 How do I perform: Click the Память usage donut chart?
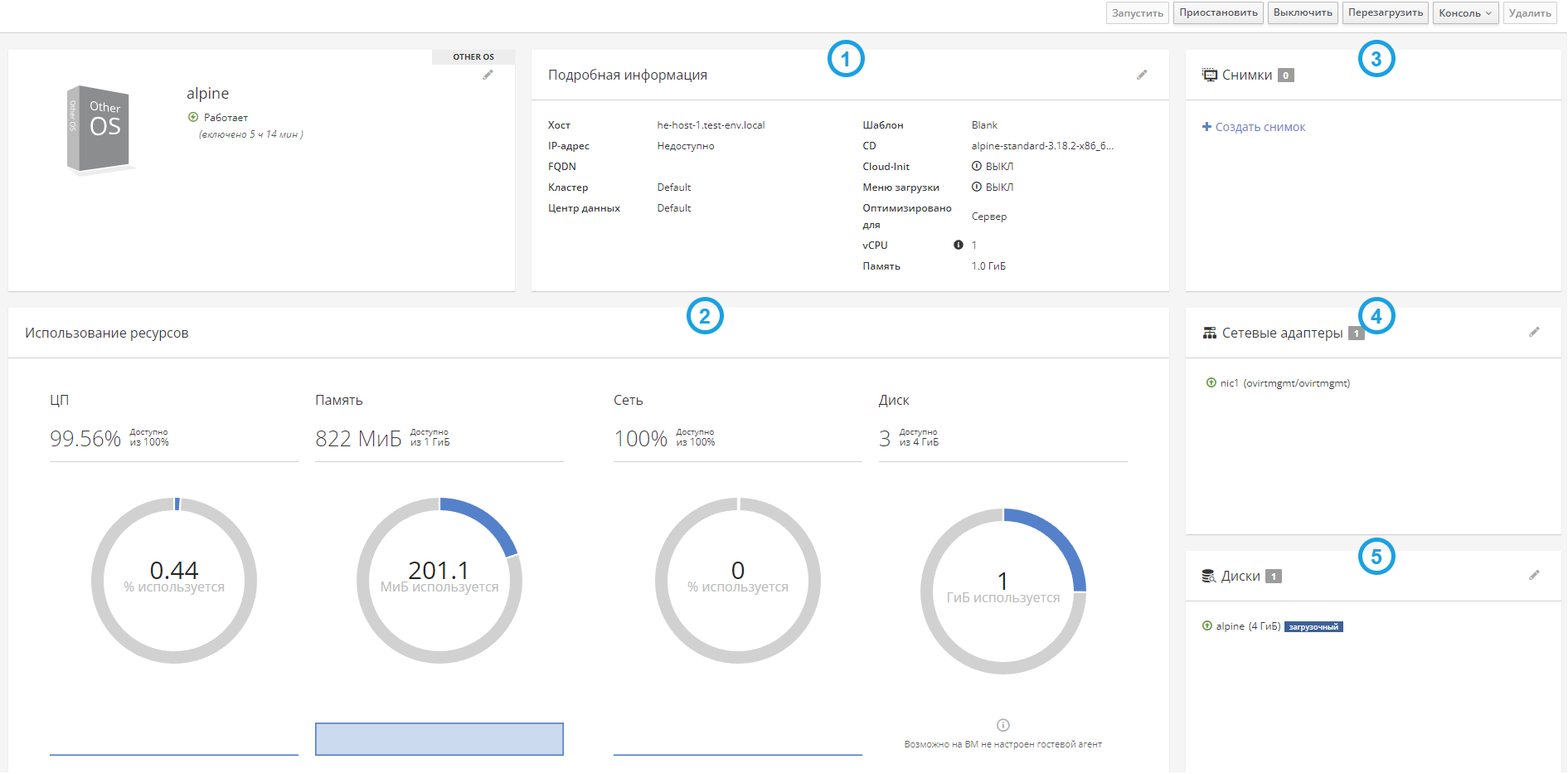[439, 580]
